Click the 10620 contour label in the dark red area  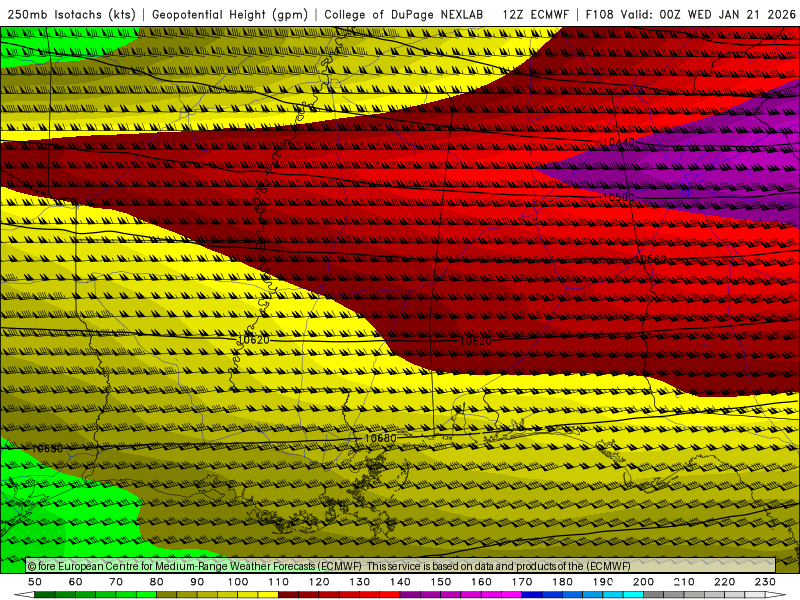476,340
